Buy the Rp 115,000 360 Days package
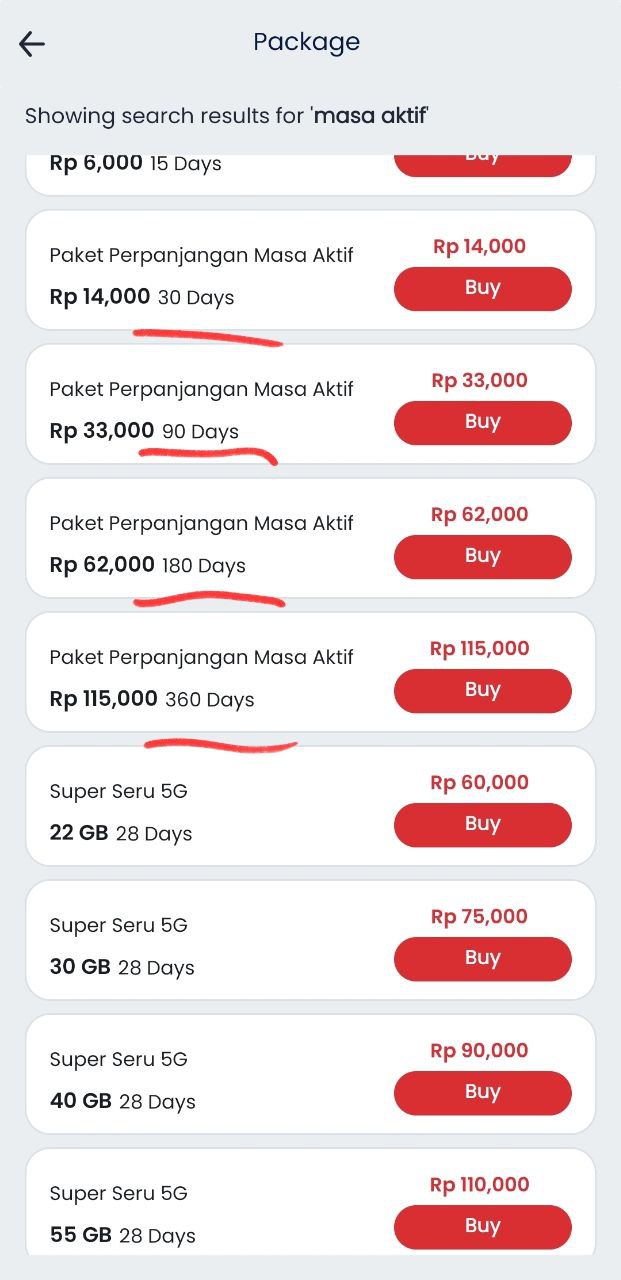This screenshot has width=621, height=1280. [482, 691]
